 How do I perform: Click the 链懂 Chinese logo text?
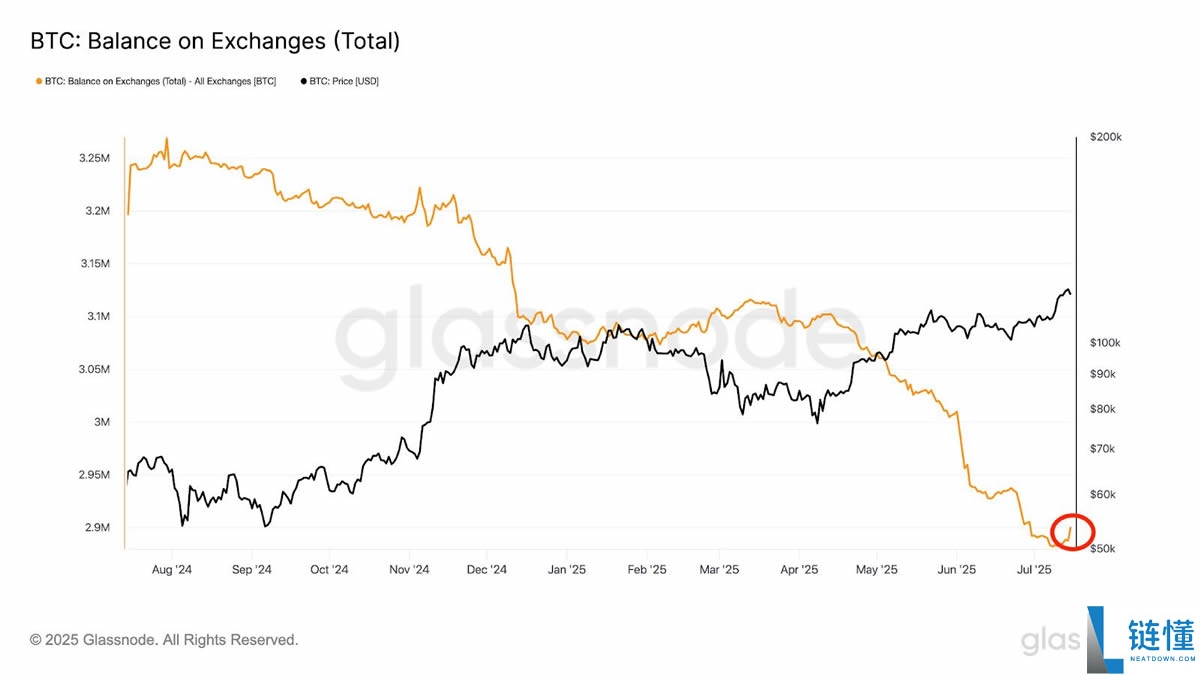[x=1160, y=636]
